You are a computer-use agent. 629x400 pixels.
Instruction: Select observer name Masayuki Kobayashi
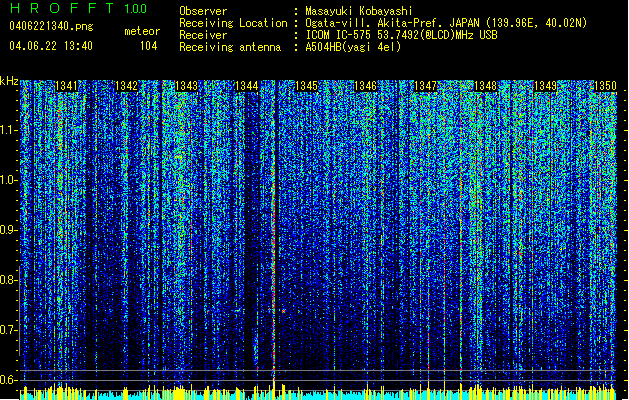(359, 11)
